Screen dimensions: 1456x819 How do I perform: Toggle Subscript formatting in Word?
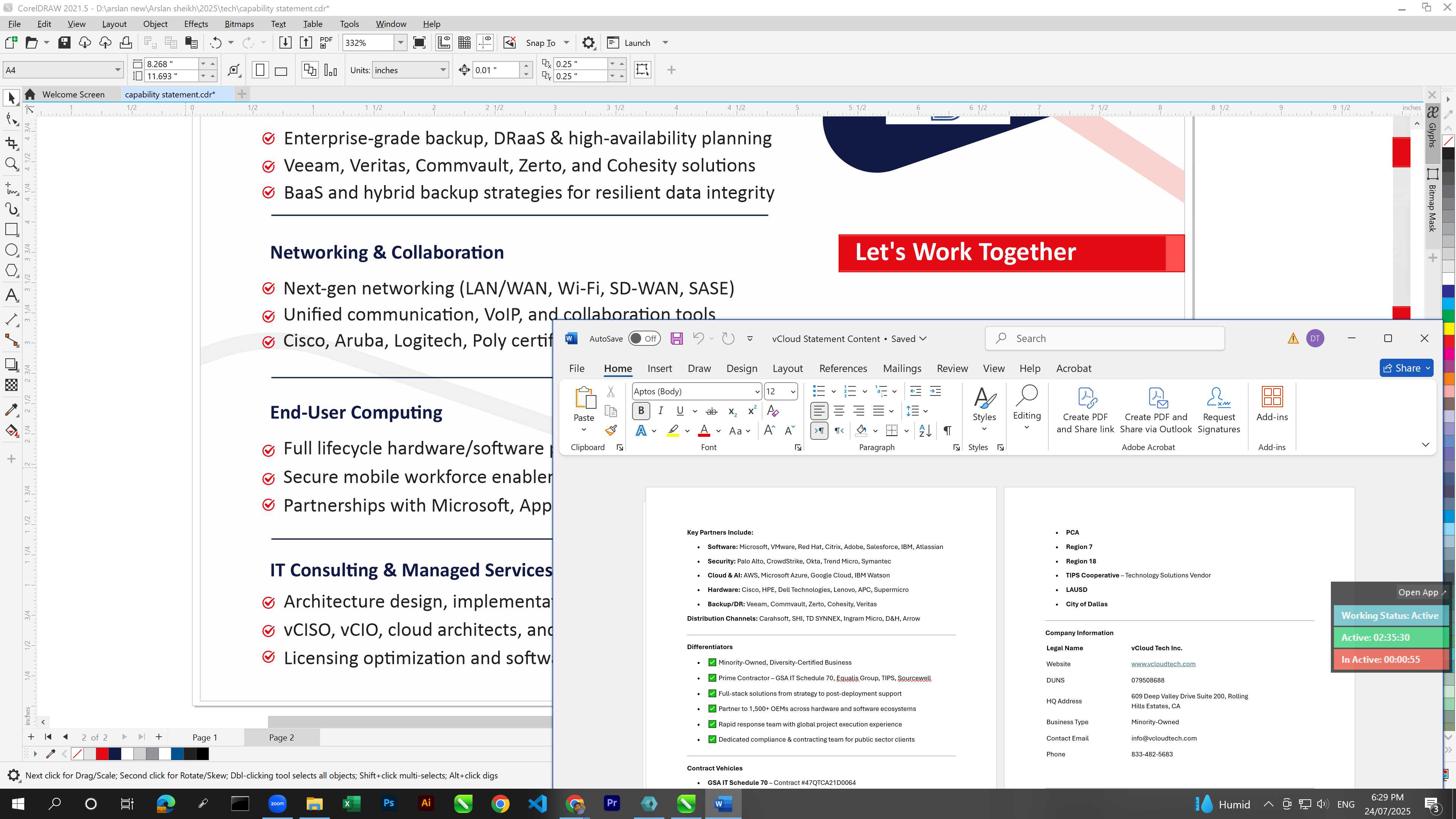tap(732, 411)
